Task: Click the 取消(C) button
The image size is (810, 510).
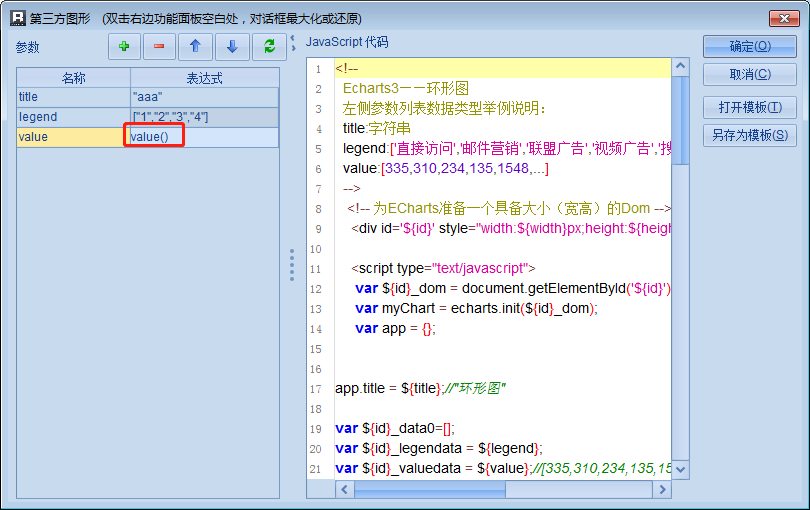Action: click(749, 75)
